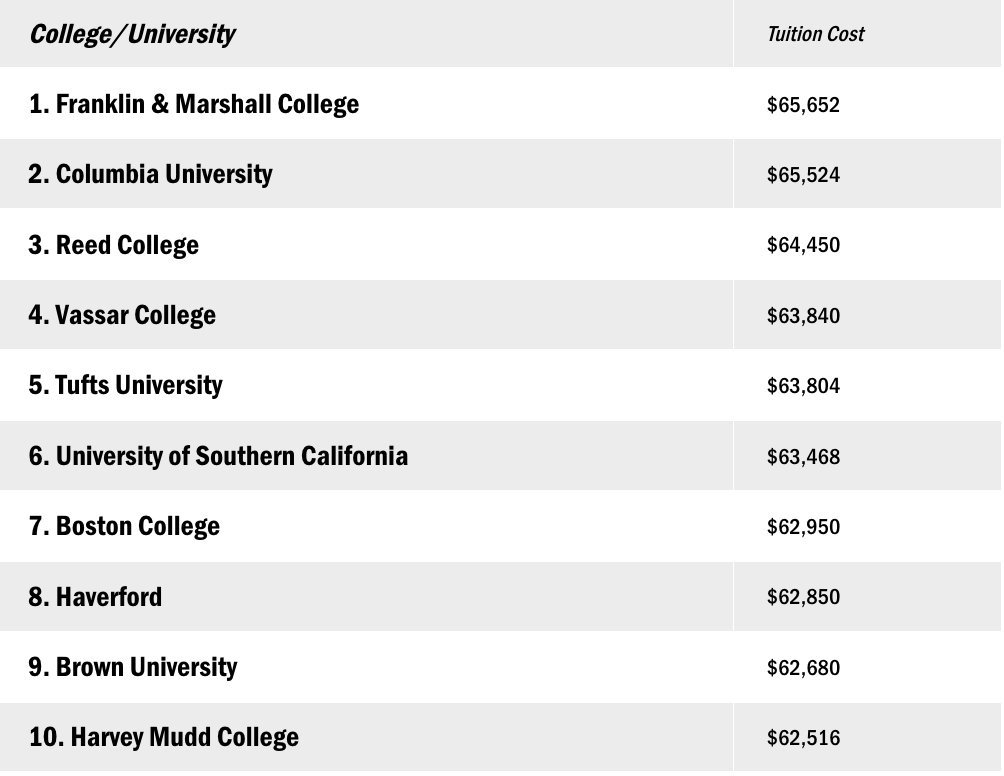This screenshot has height=776, width=1004.
Task: Select the $62,680 tuition amount
Action: pyautogui.click(x=803, y=668)
